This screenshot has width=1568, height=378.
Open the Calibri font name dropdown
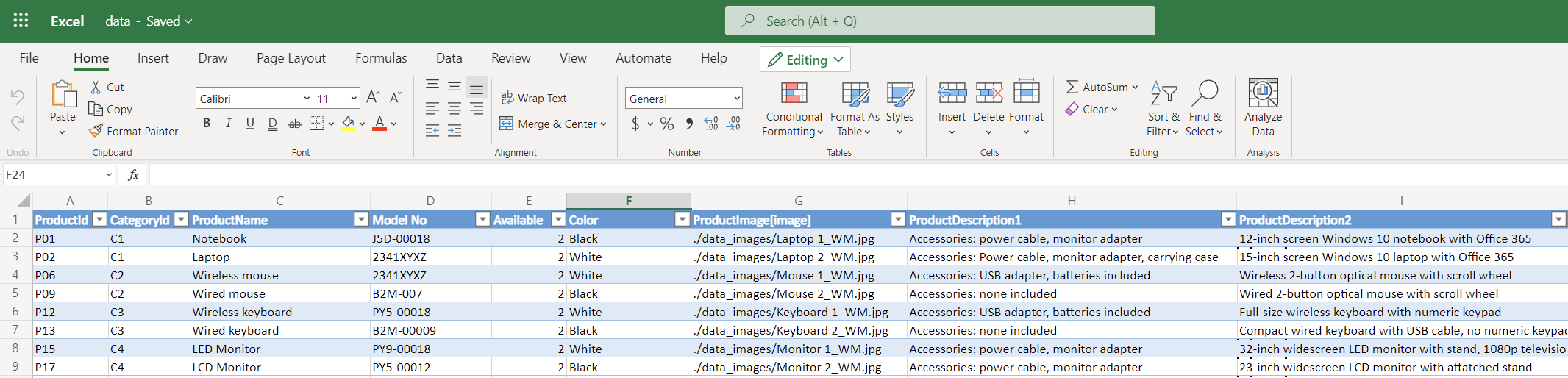(x=307, y=99)
